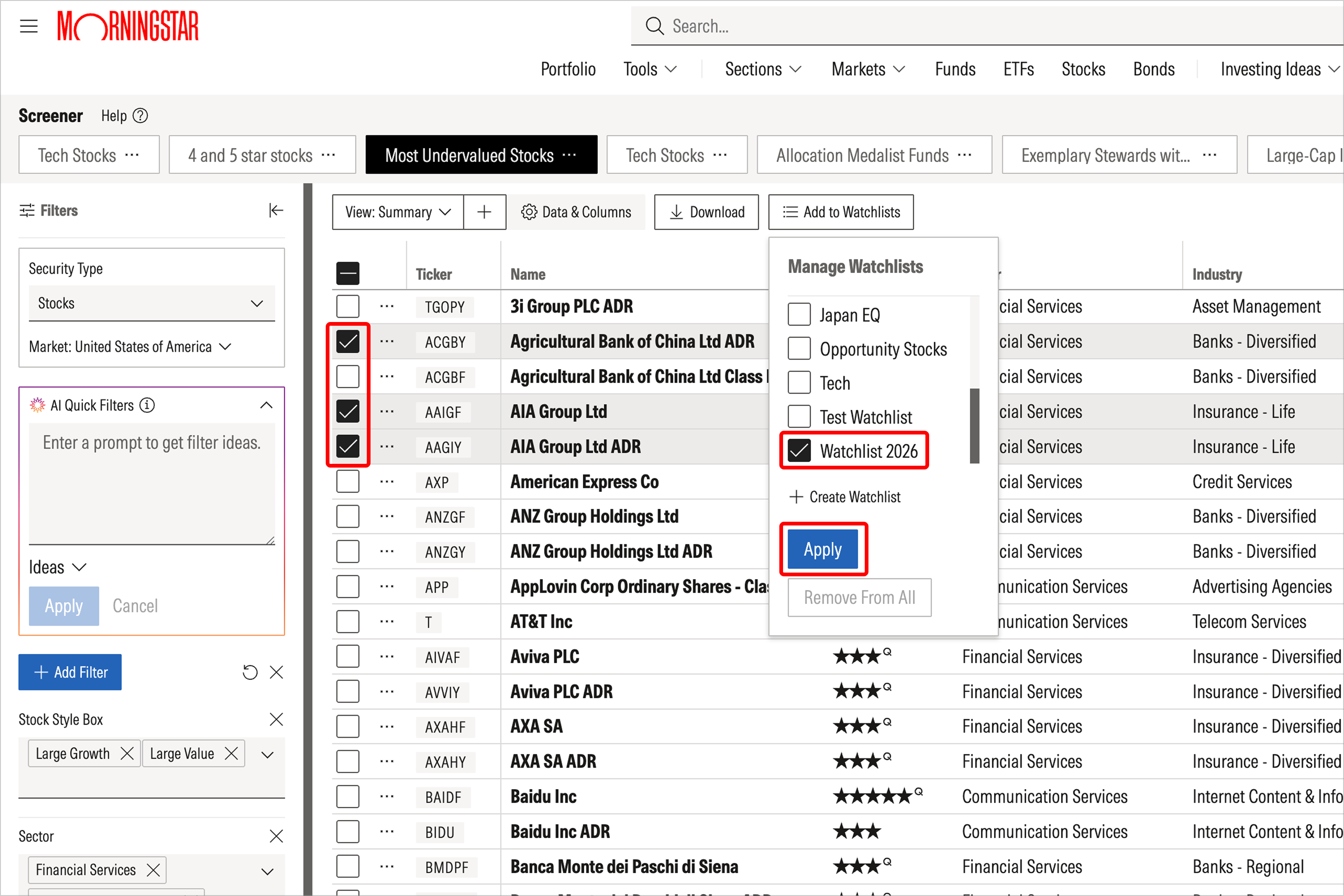Open the Screener Help question icon

click(x=140, y=116)
